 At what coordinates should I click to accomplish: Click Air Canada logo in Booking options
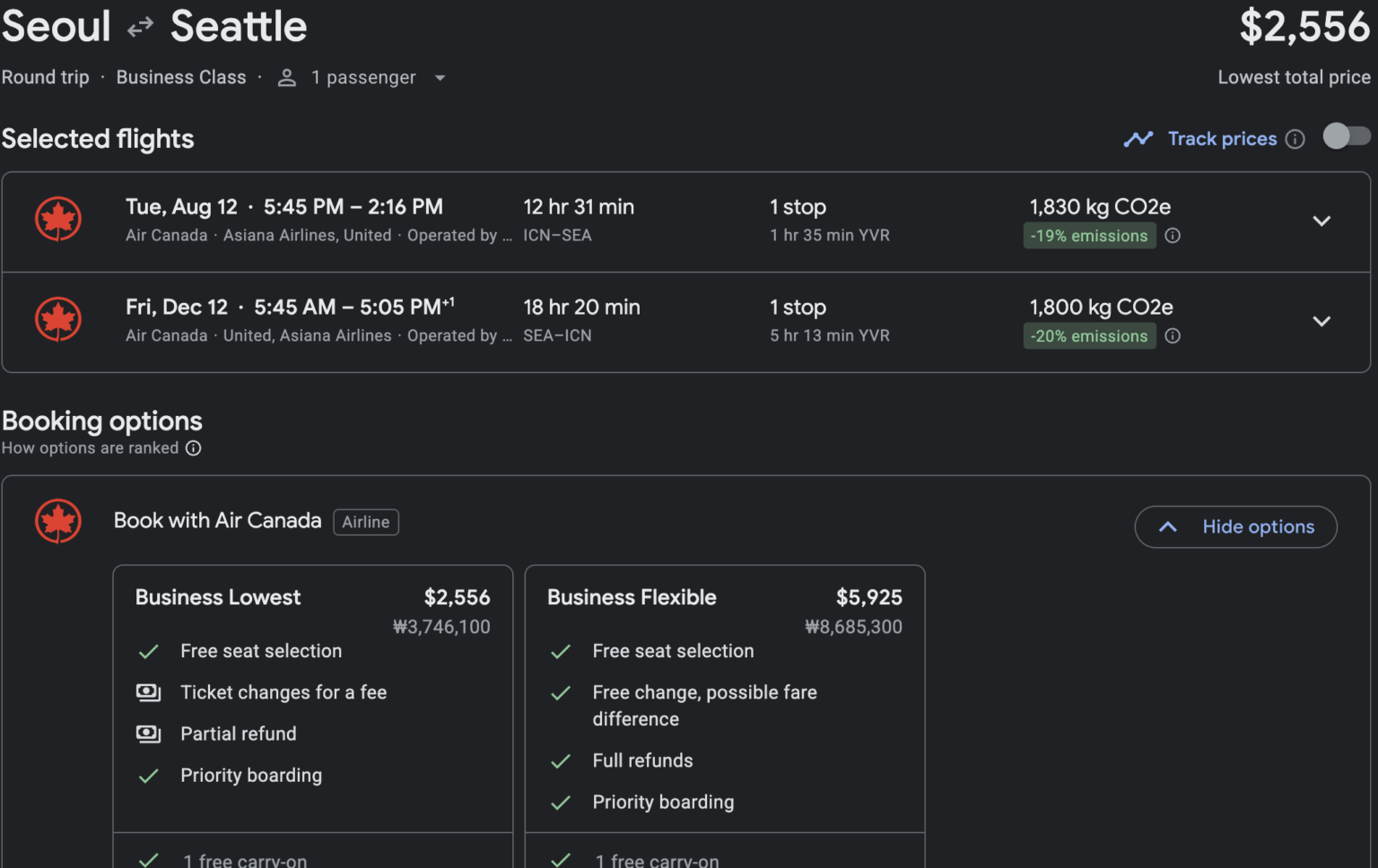pos(58,522)
